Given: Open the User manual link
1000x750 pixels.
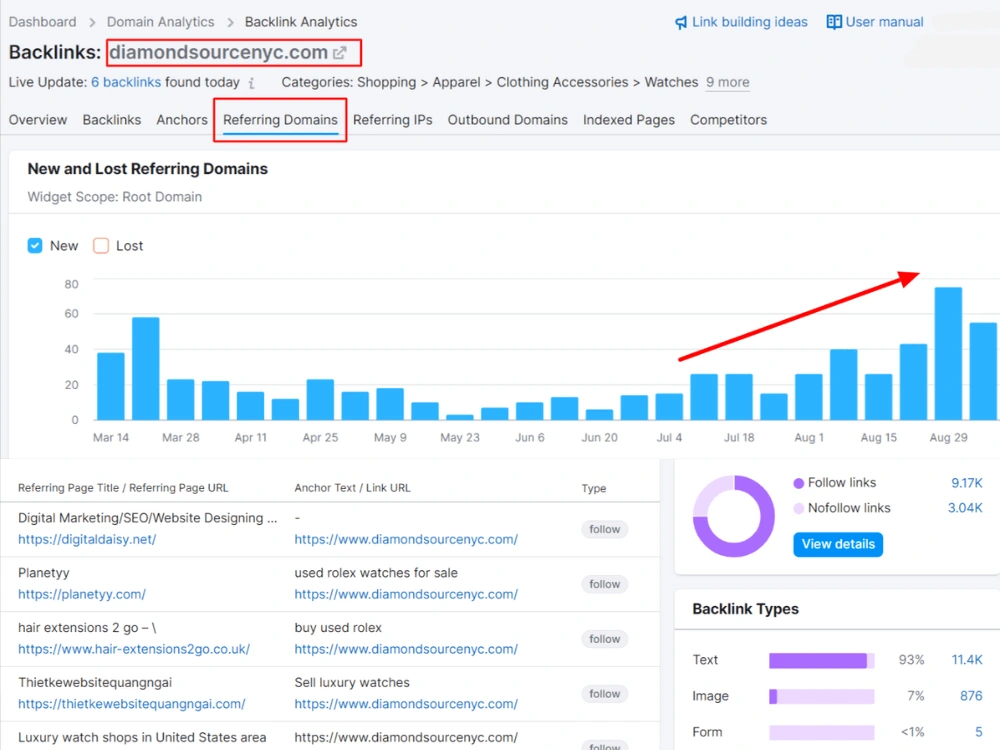Looking at the screenshot, I should (x=884, y=22).
